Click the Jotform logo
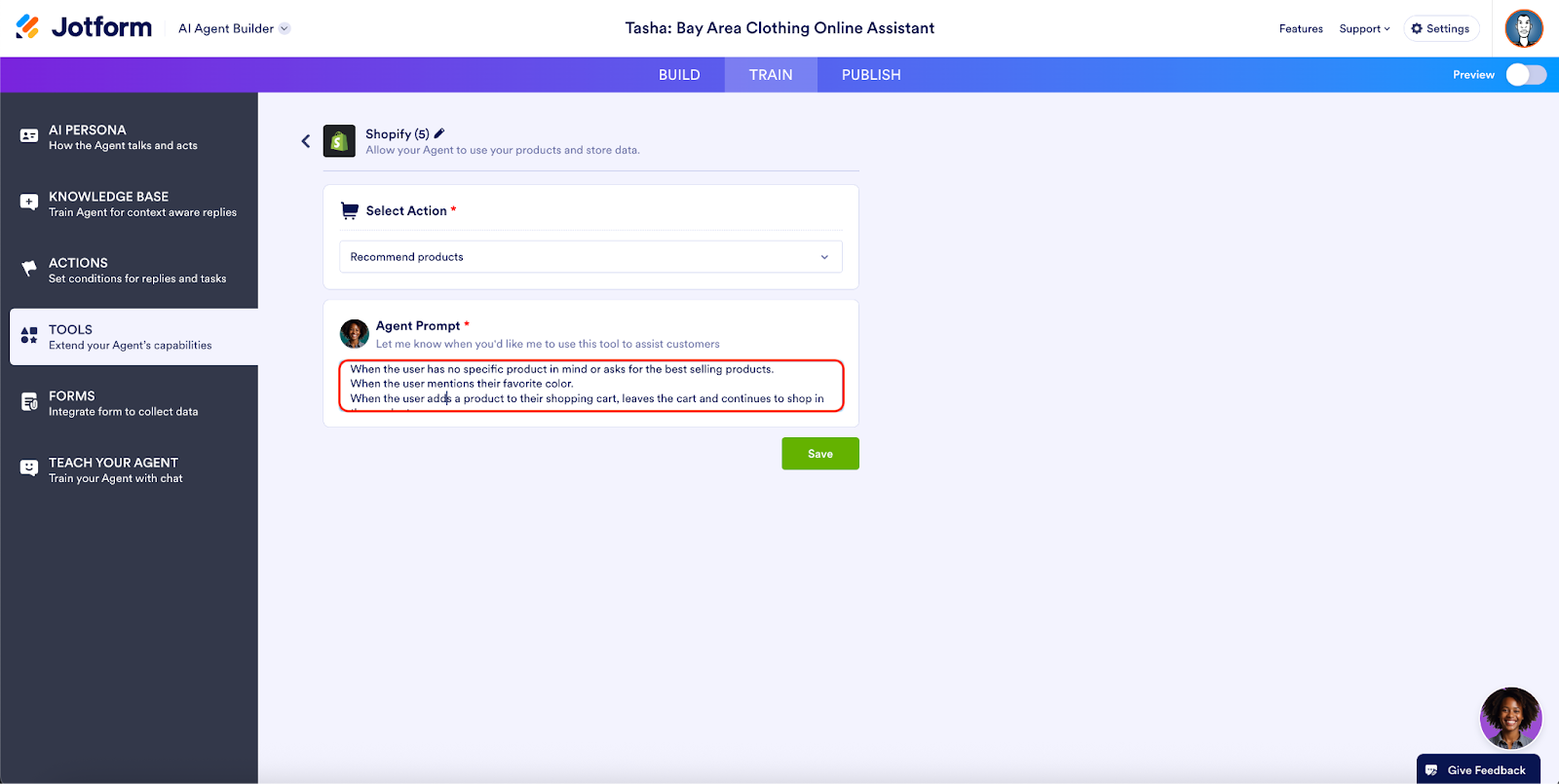Screen dimensions: 1559x784 [85, 27]
